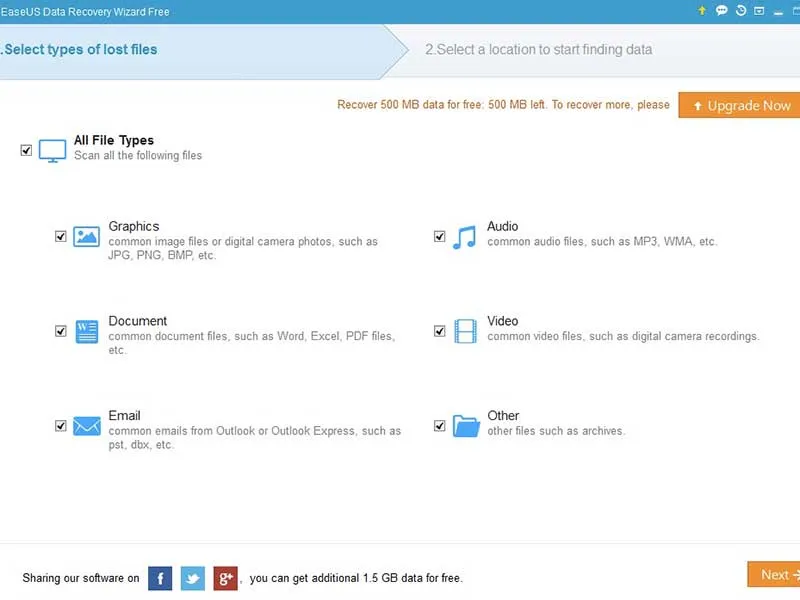This screenshot has width=800, height=600.
Task: Click the Graphics picture icon
Action: tap(87, 237)
